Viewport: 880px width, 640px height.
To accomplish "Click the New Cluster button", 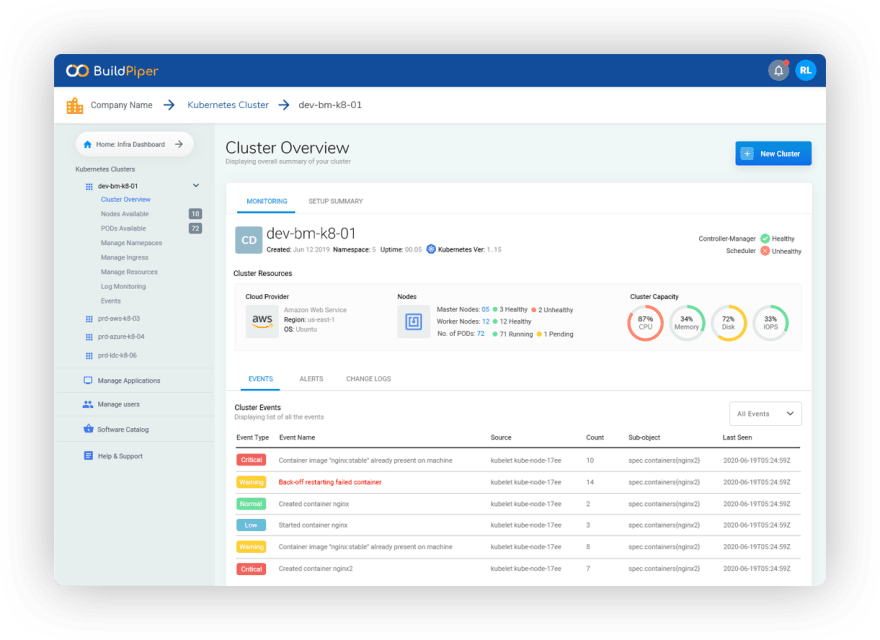I will (773, 153).
